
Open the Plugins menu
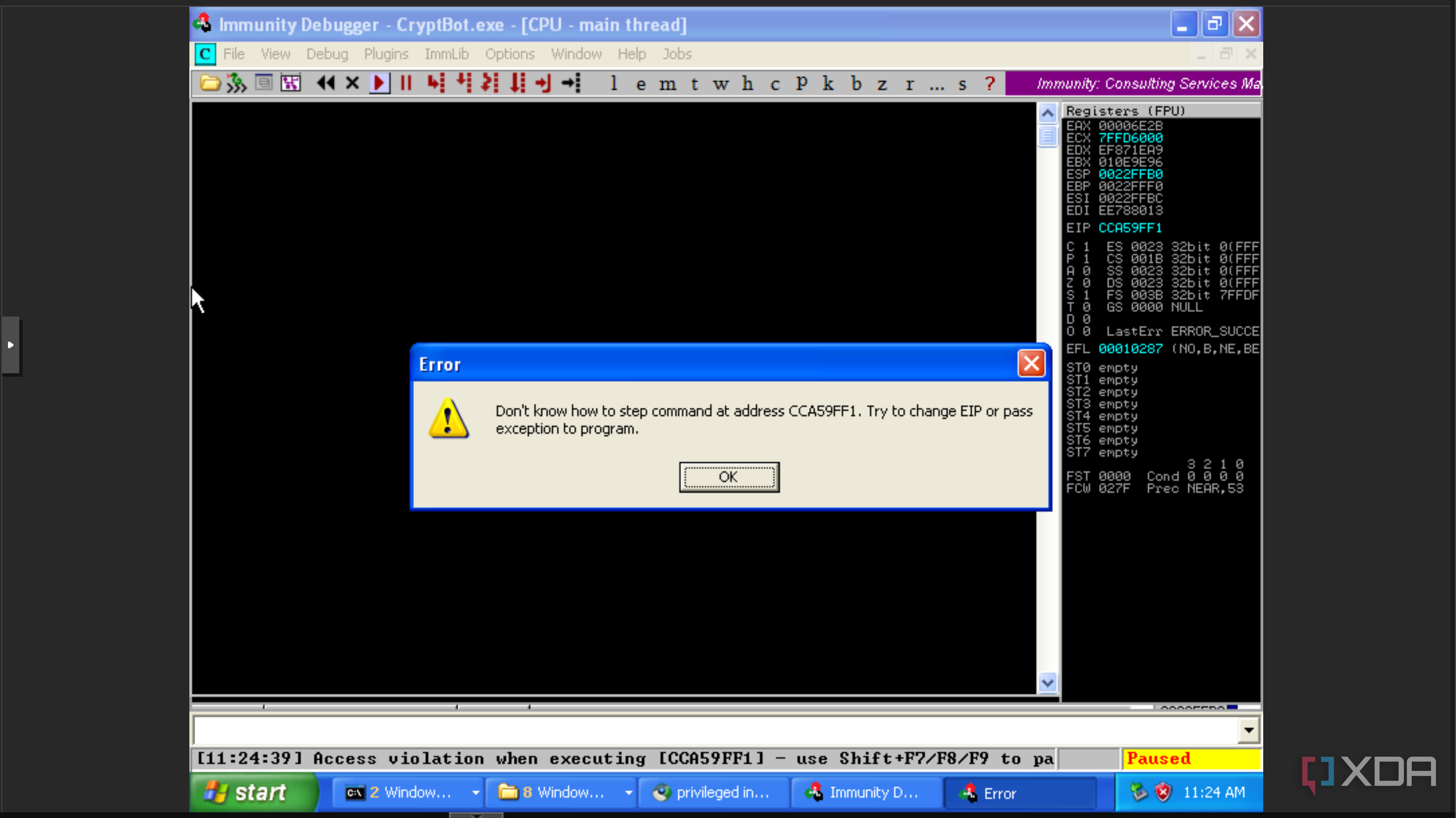(386, 54)
